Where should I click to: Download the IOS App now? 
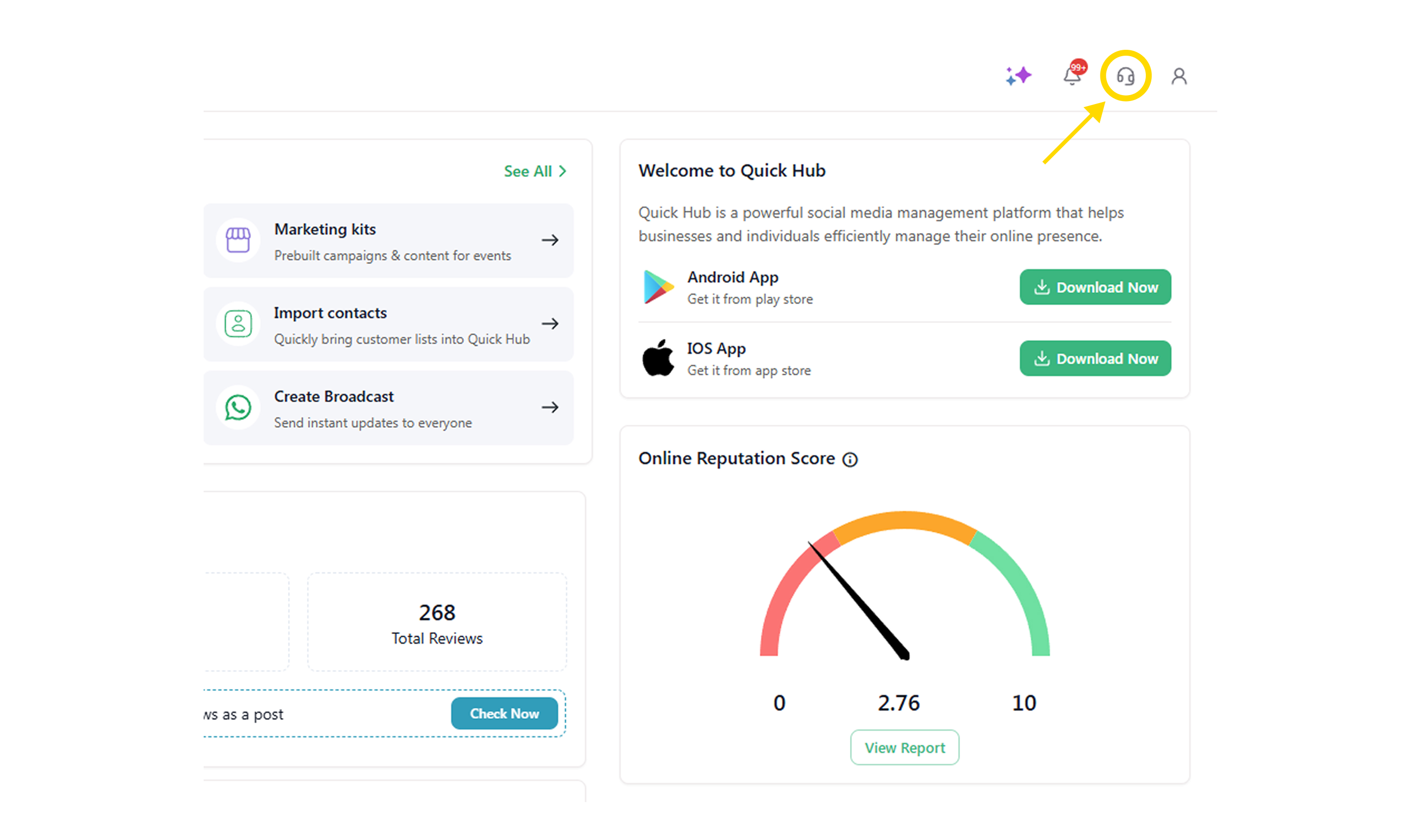pos(1095,358)
